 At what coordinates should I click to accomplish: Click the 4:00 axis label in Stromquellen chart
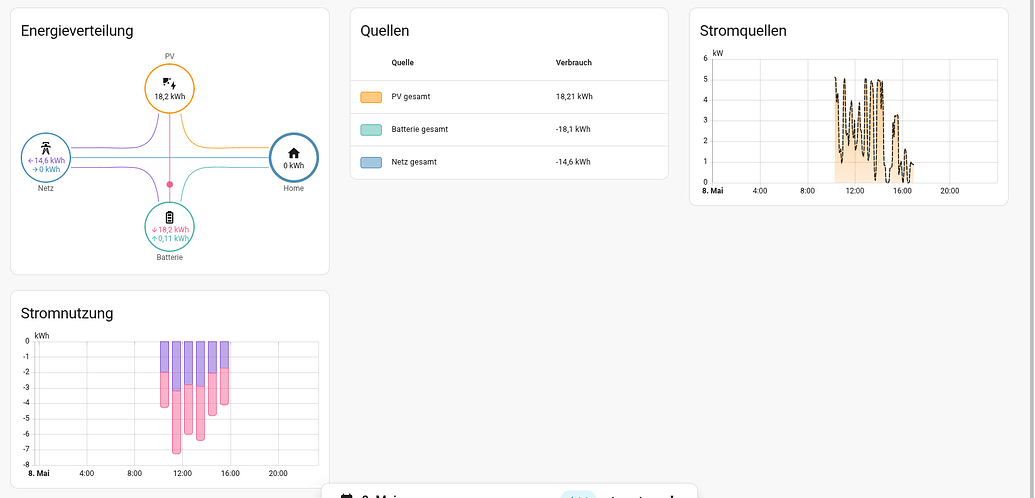coord(760,191)
